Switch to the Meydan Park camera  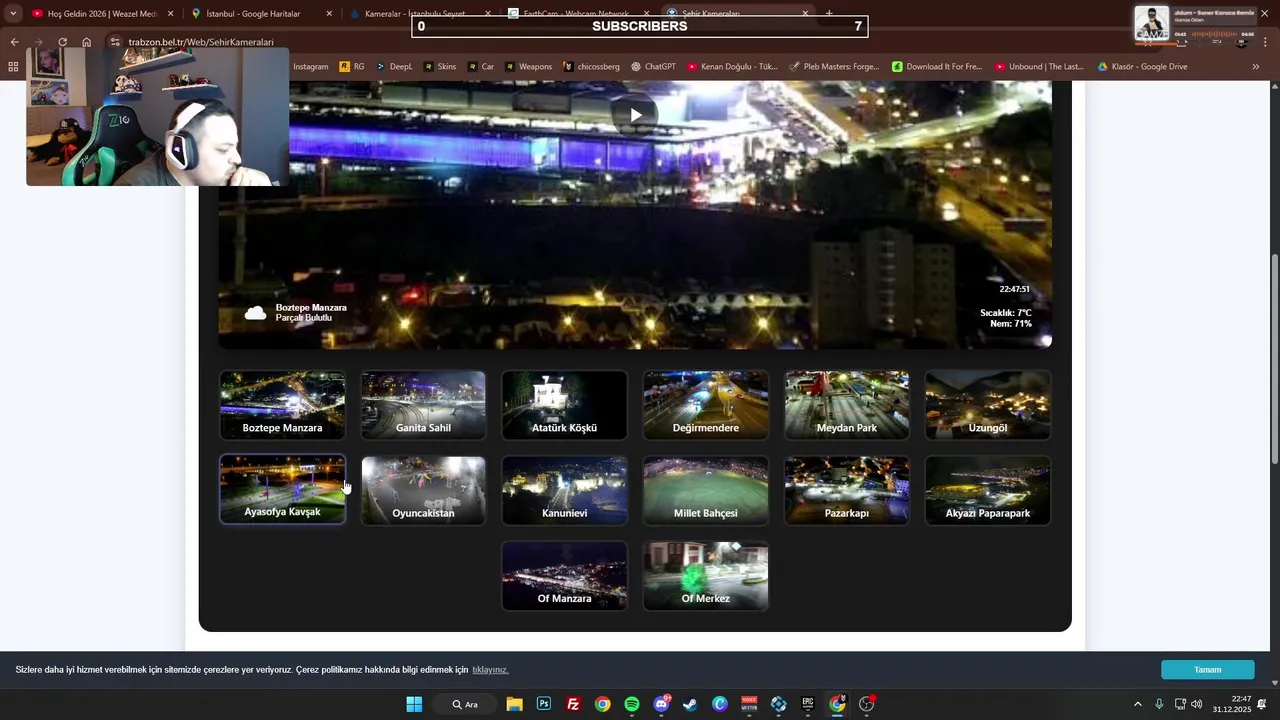point(846,405)
